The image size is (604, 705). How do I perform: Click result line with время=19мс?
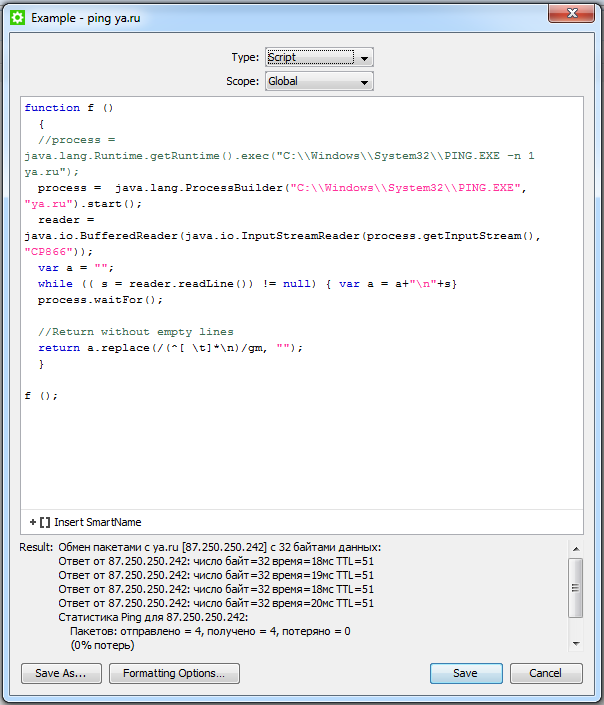pos(216,575)
